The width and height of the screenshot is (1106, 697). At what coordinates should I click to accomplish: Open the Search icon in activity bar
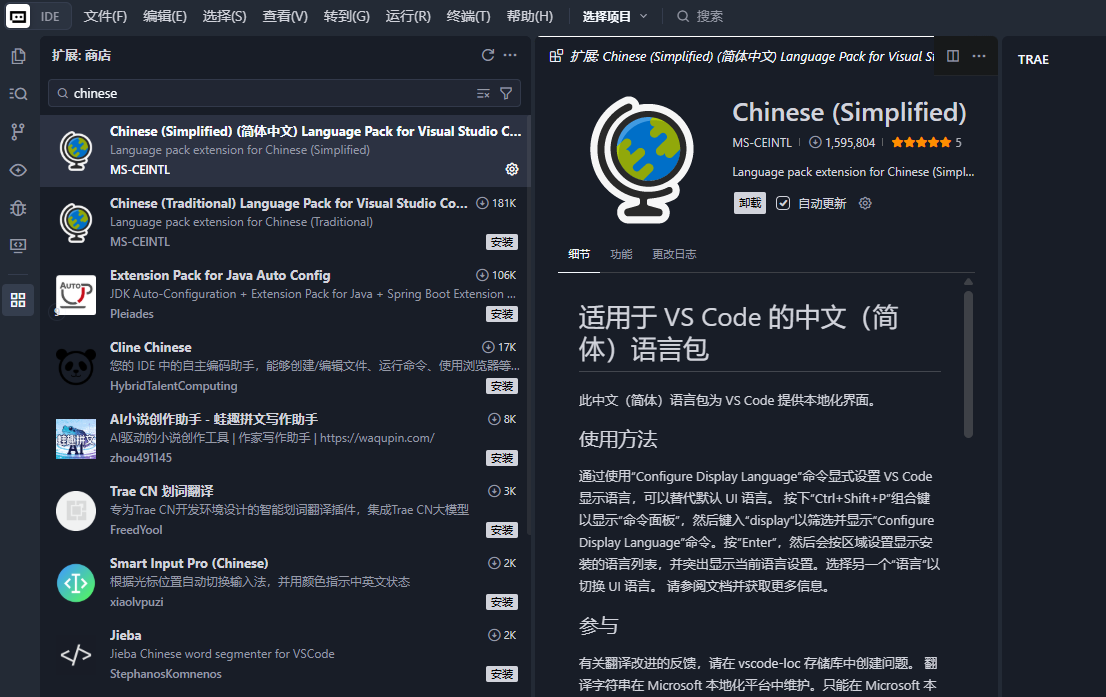click(18, 94)
